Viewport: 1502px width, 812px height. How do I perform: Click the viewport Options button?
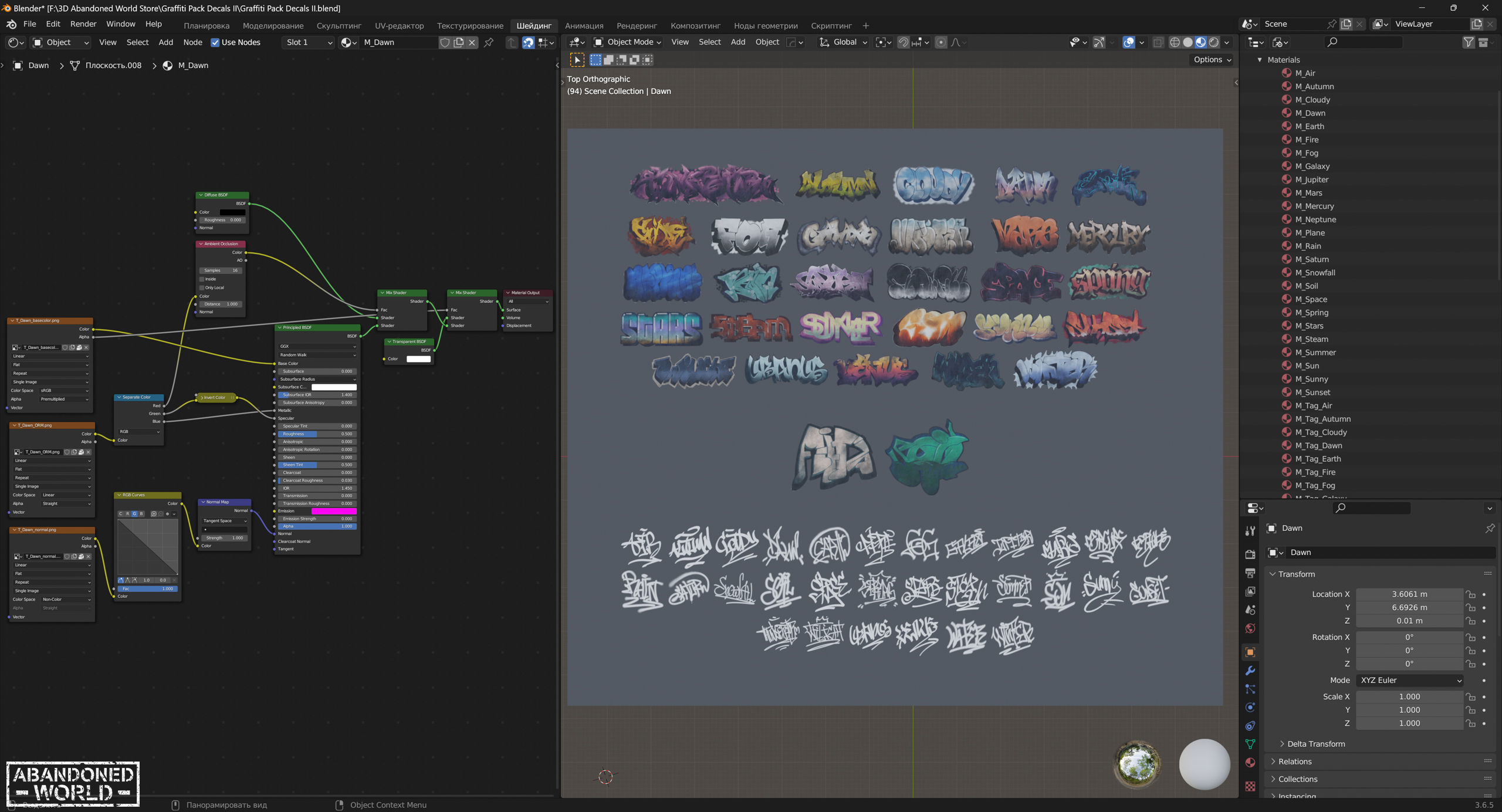coord(1212,59)
